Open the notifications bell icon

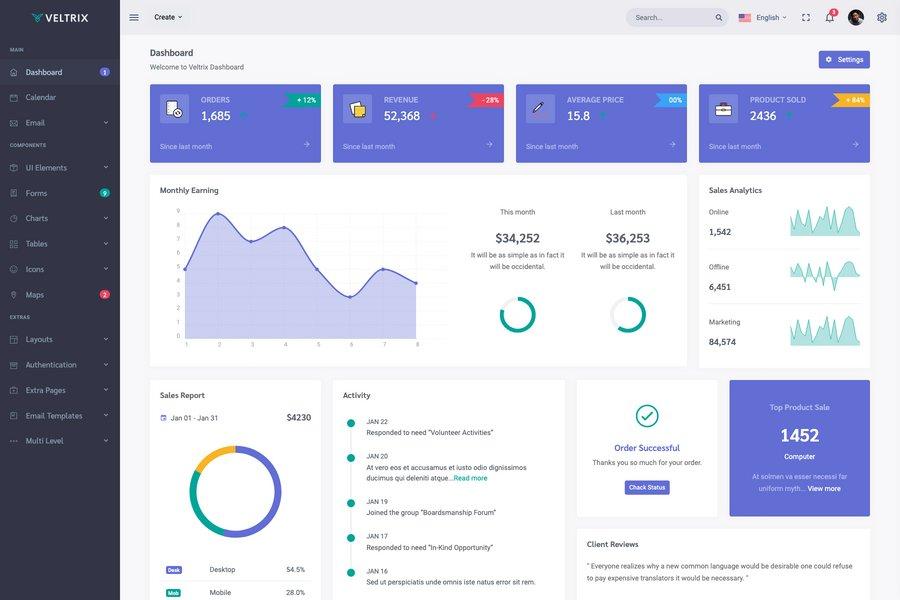click(829, 17)
